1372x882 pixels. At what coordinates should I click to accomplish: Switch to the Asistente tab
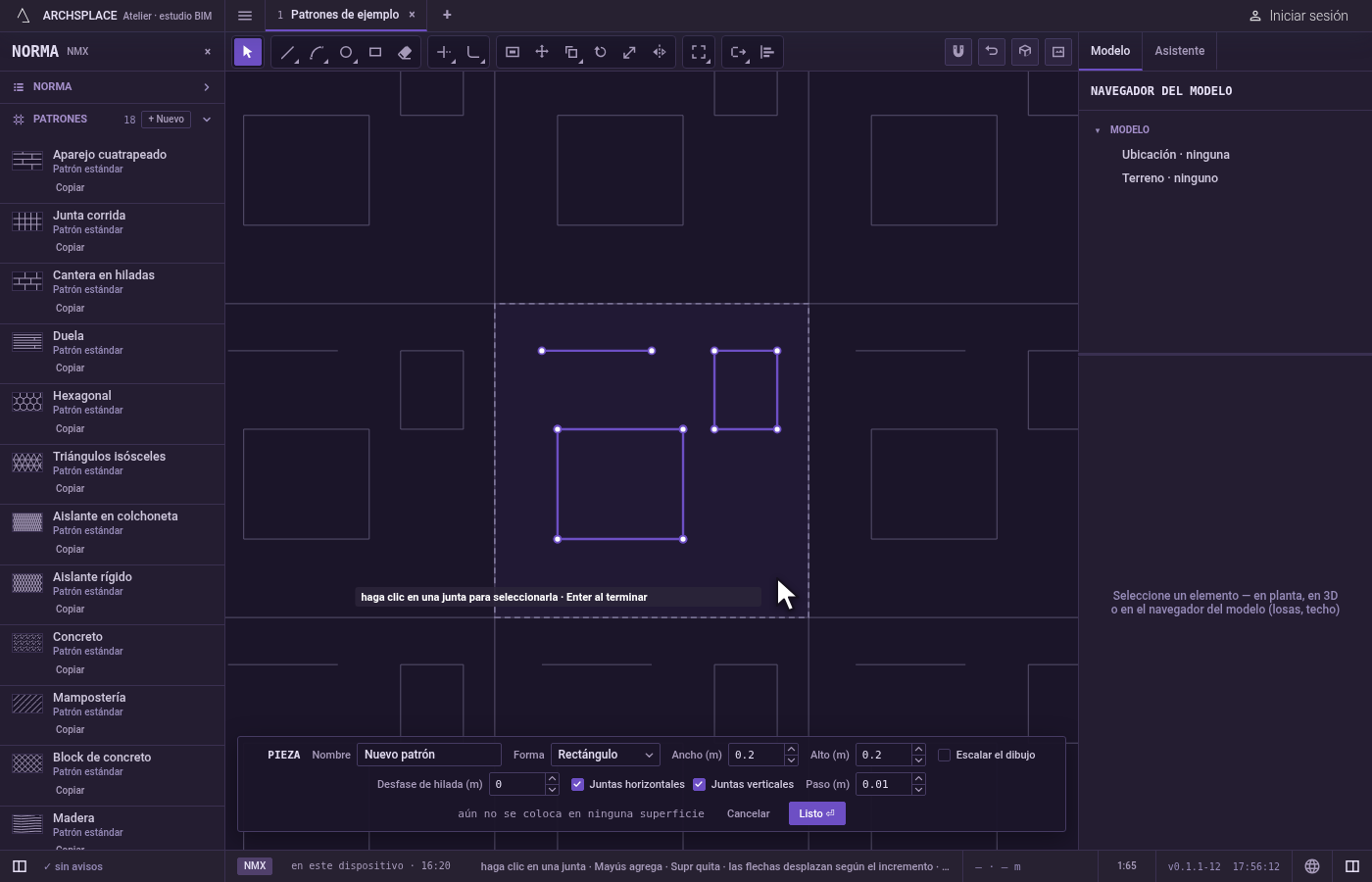tap(1179, 51)
